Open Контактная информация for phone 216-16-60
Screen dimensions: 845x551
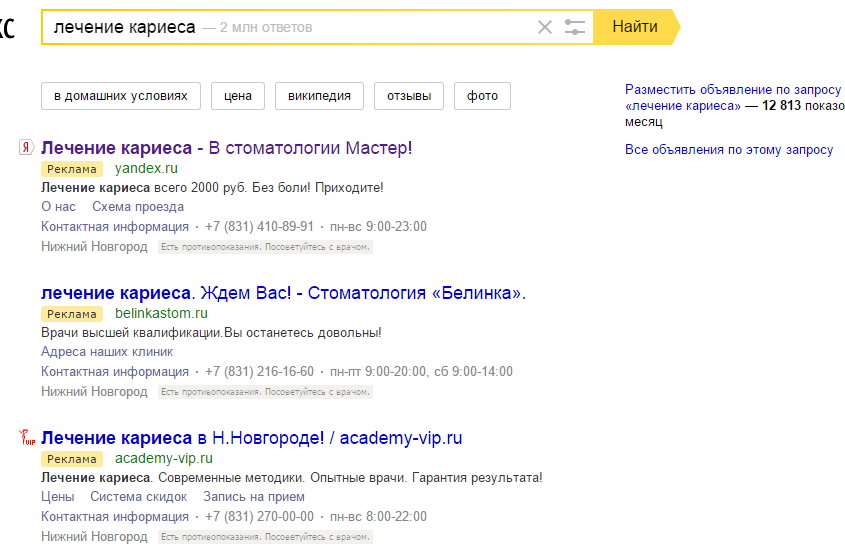pyautogui.click(x=115, y=371)
